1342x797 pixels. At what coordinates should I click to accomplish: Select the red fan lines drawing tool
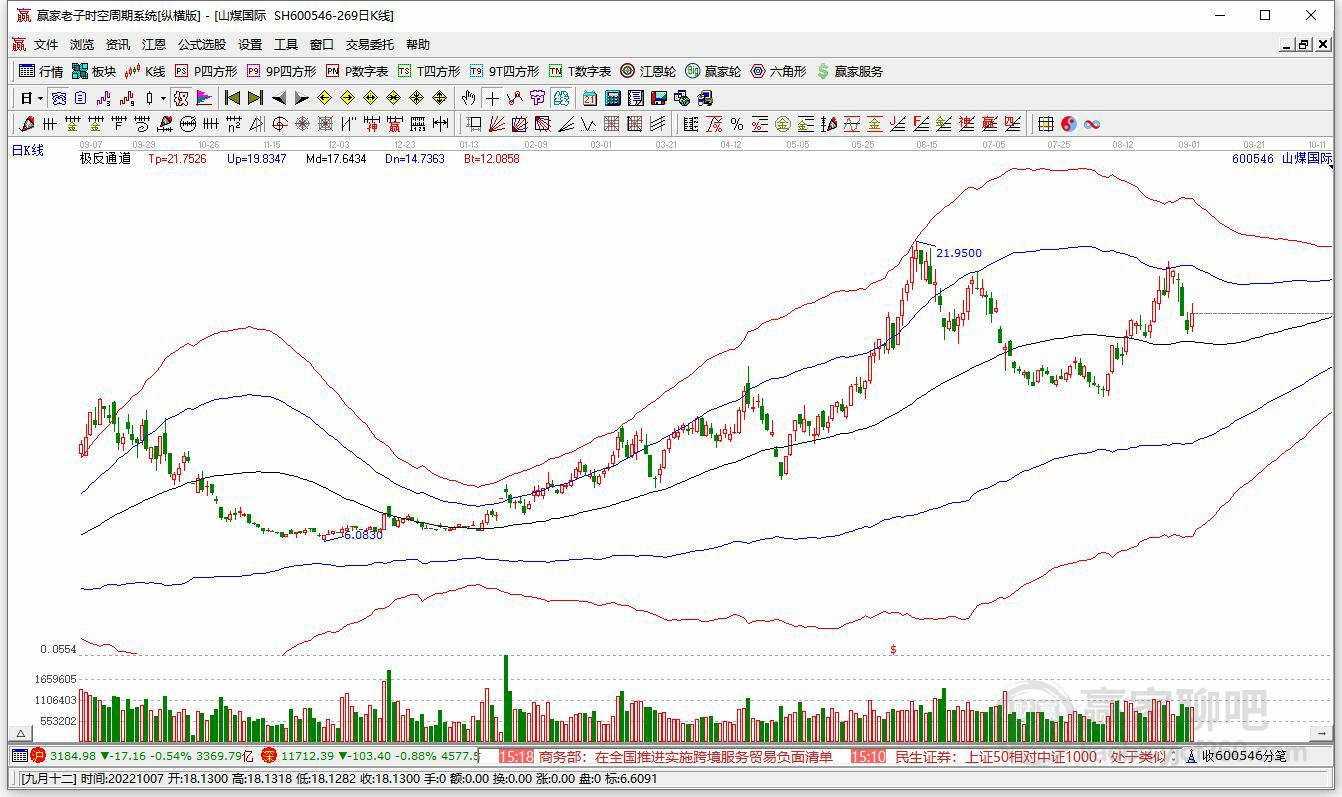[x=496, y=124]
